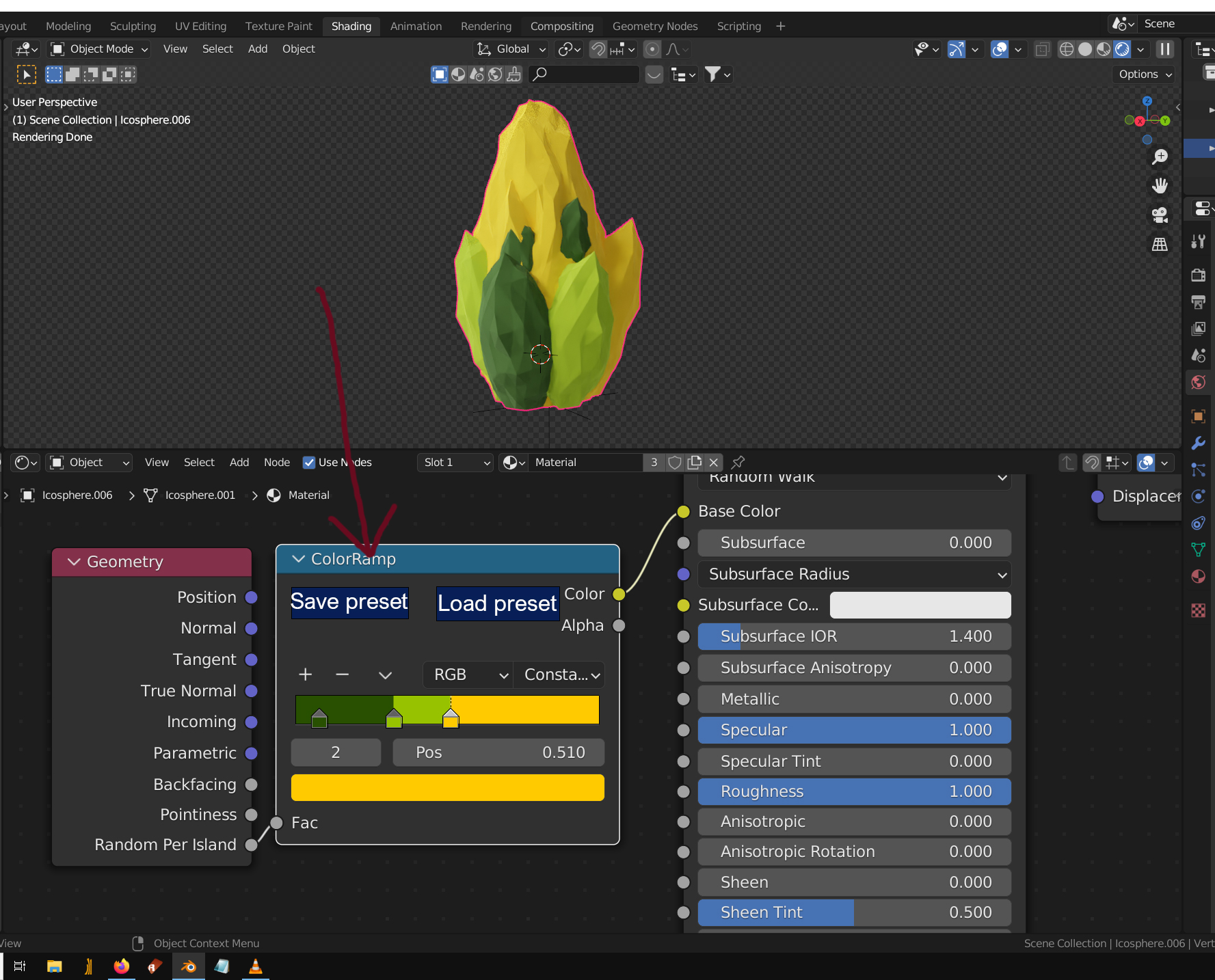Open World properties globe icon
Viewport: 1215px width, 980px height.
[1198, 382]
